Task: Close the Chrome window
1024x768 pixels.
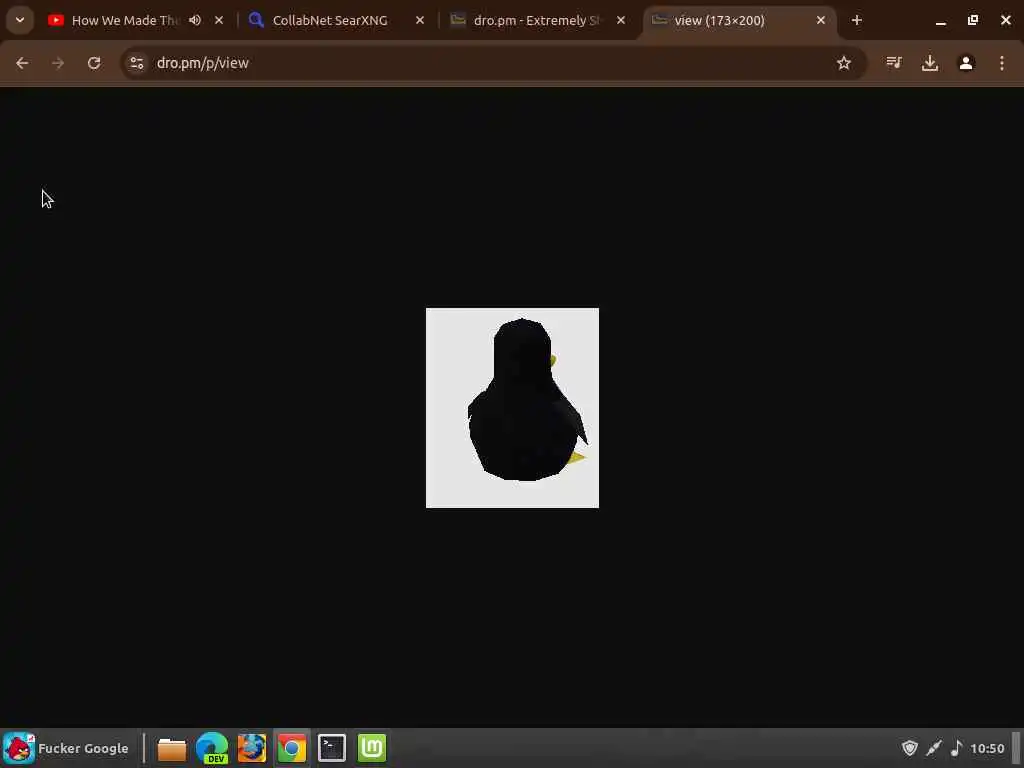Action: 1006,20
